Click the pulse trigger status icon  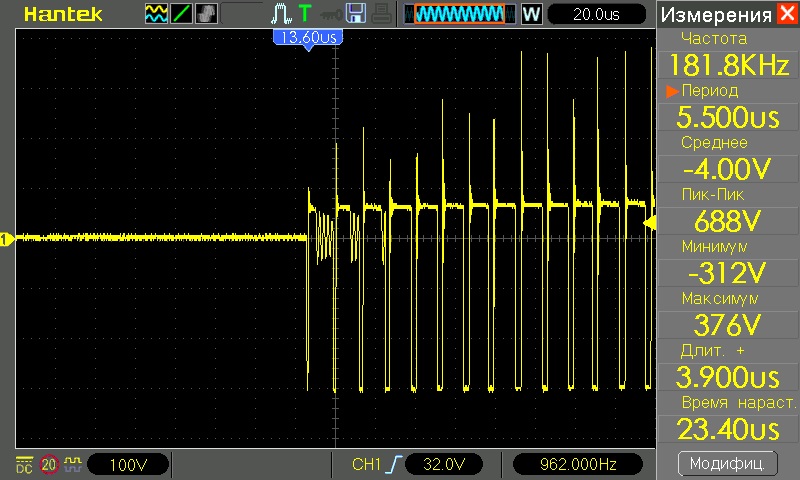pos(281,14)
